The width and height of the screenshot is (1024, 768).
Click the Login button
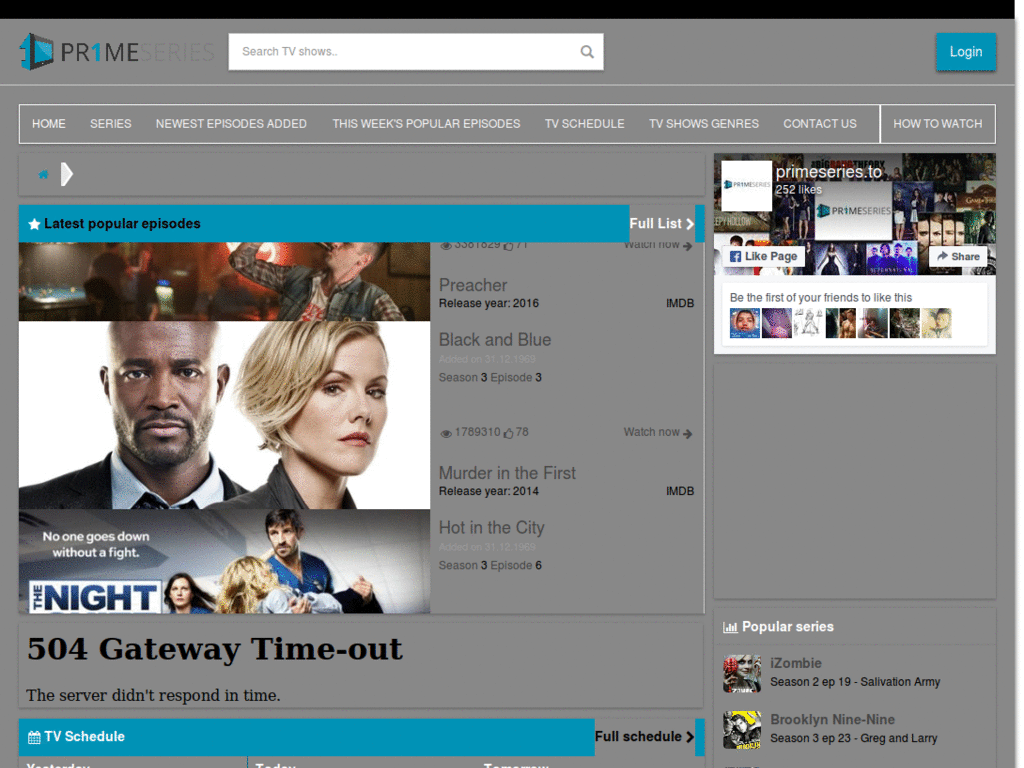coord(965,52)
